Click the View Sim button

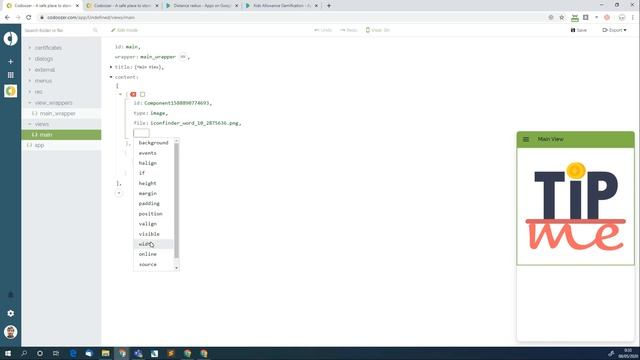point(378,30)
